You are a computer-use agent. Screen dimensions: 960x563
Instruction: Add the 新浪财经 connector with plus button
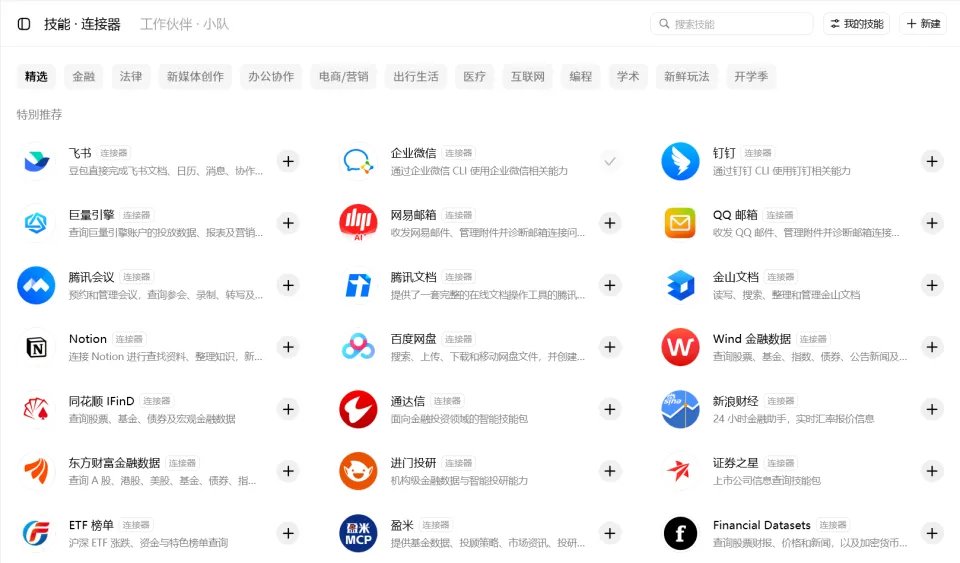tap(932, 409)
